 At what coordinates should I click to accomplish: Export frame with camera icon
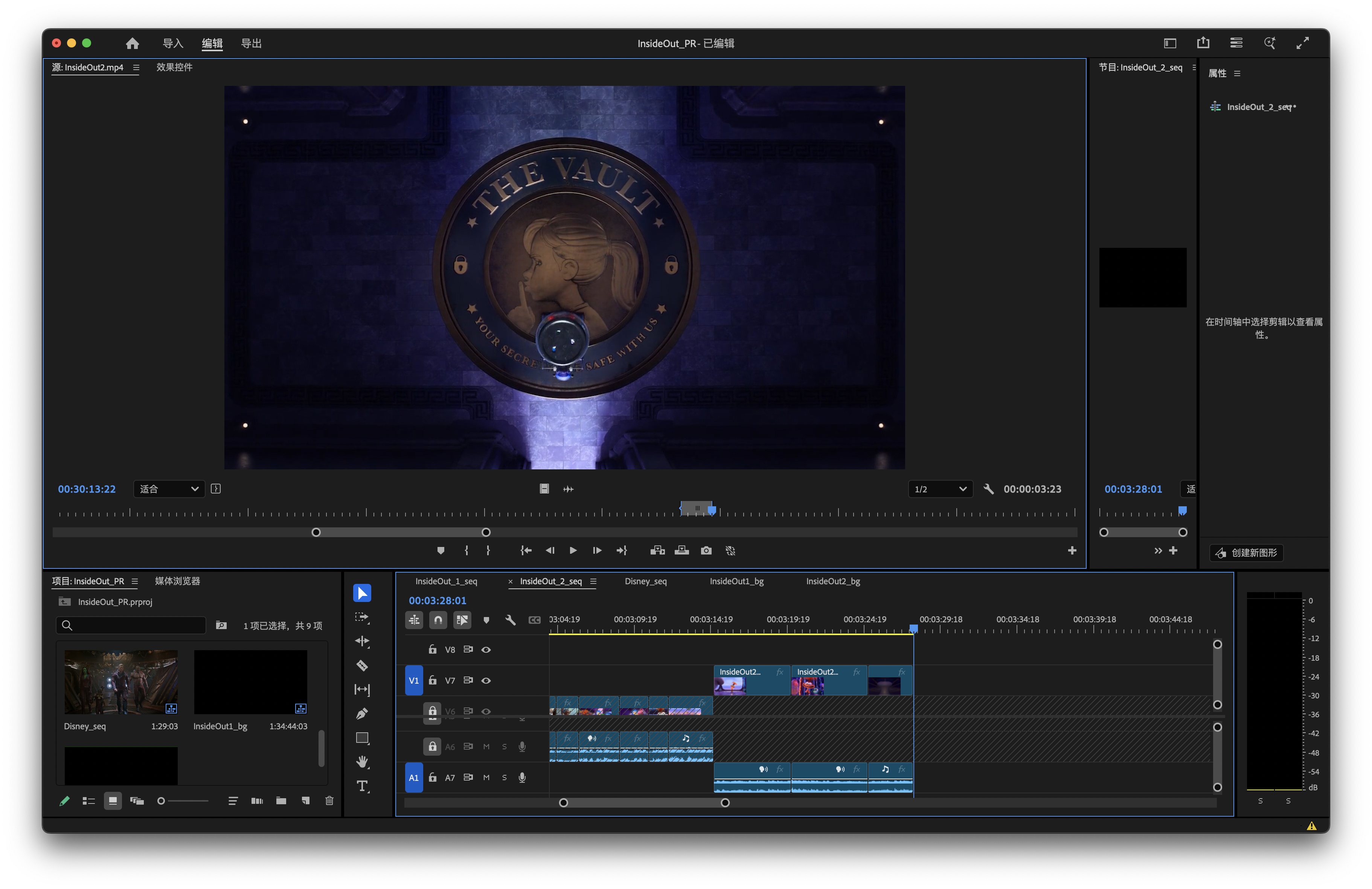point(706,550)
